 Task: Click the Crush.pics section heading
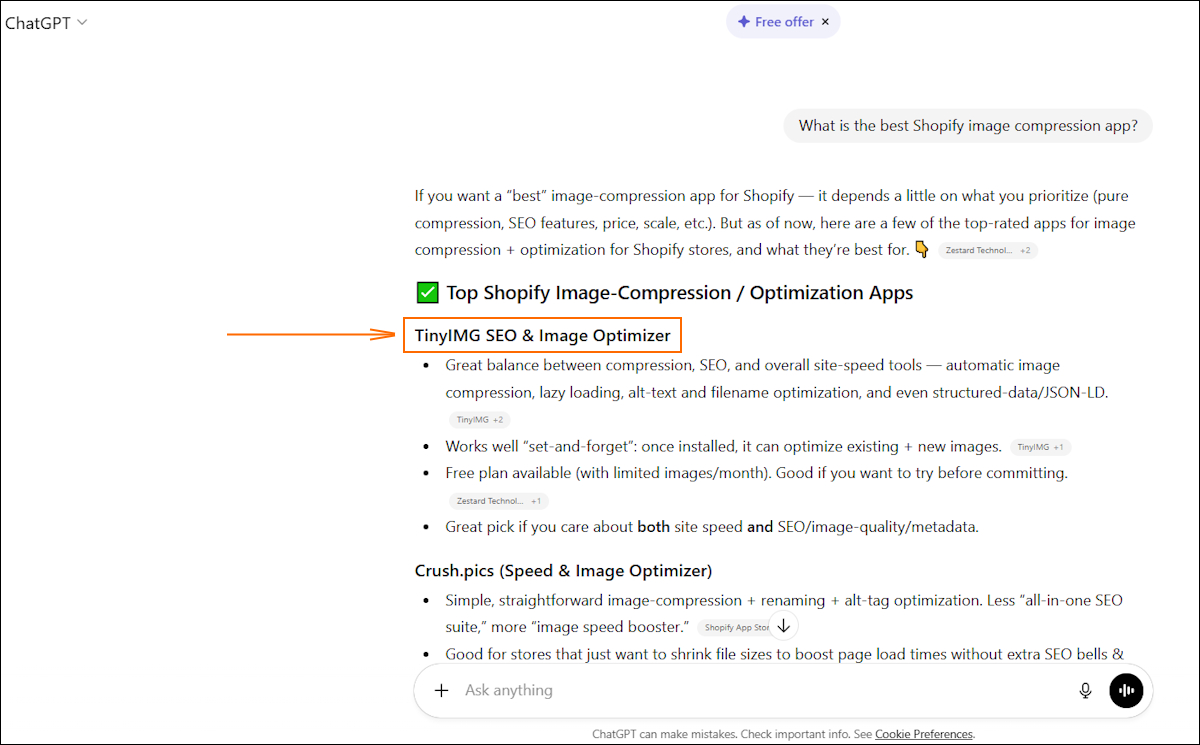pyautogui.click(x=562, y=570)
